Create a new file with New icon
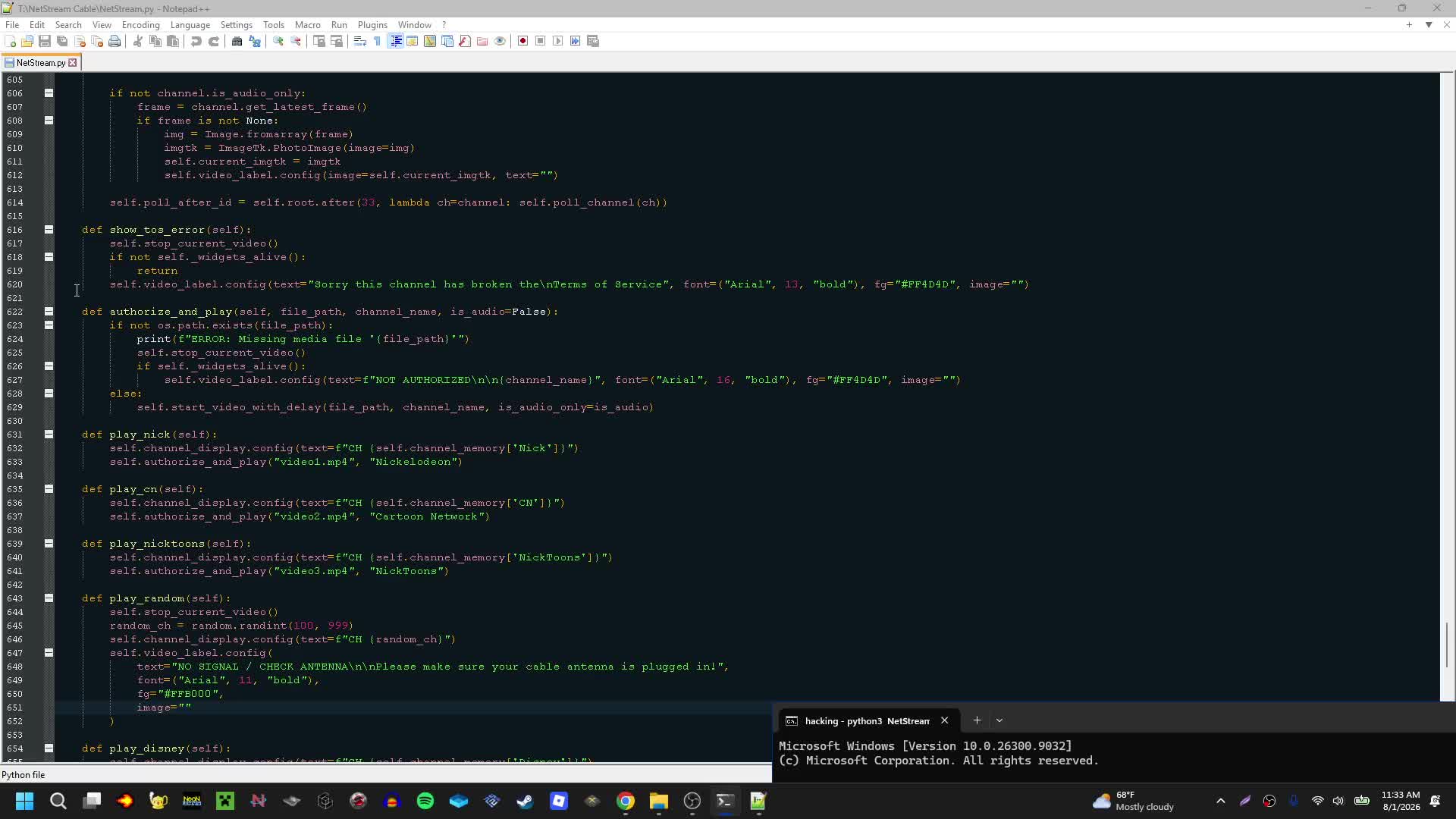 coord(11,41)
